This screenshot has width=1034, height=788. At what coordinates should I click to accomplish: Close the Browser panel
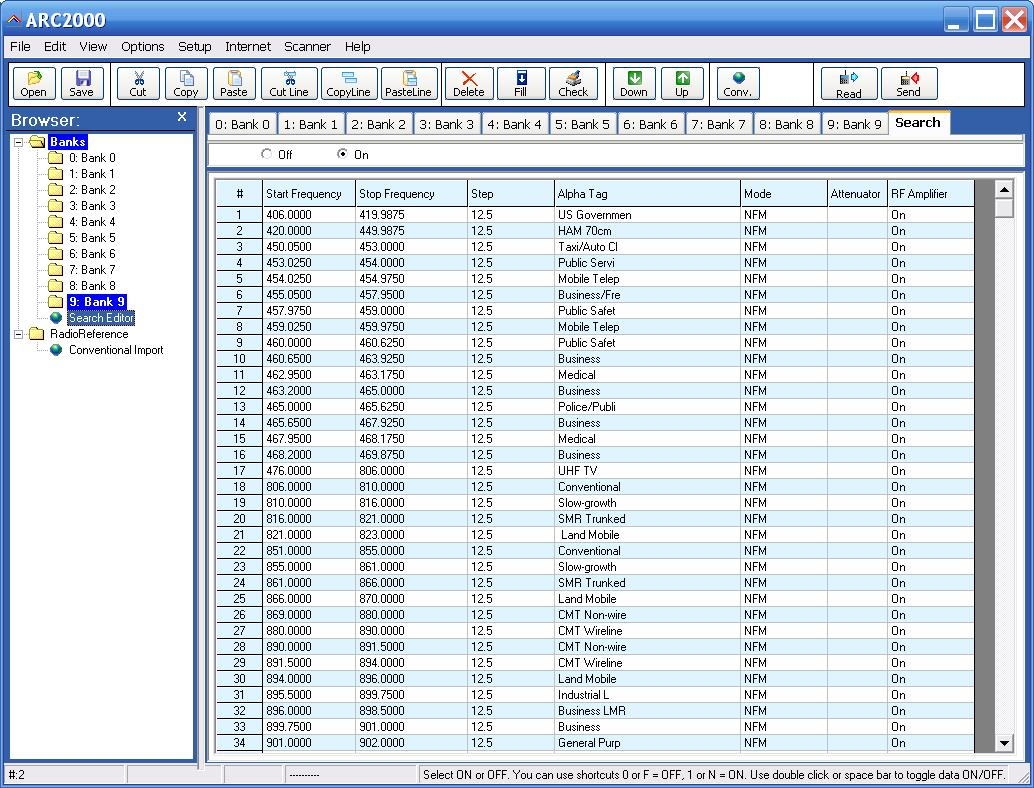click(182, 117)
